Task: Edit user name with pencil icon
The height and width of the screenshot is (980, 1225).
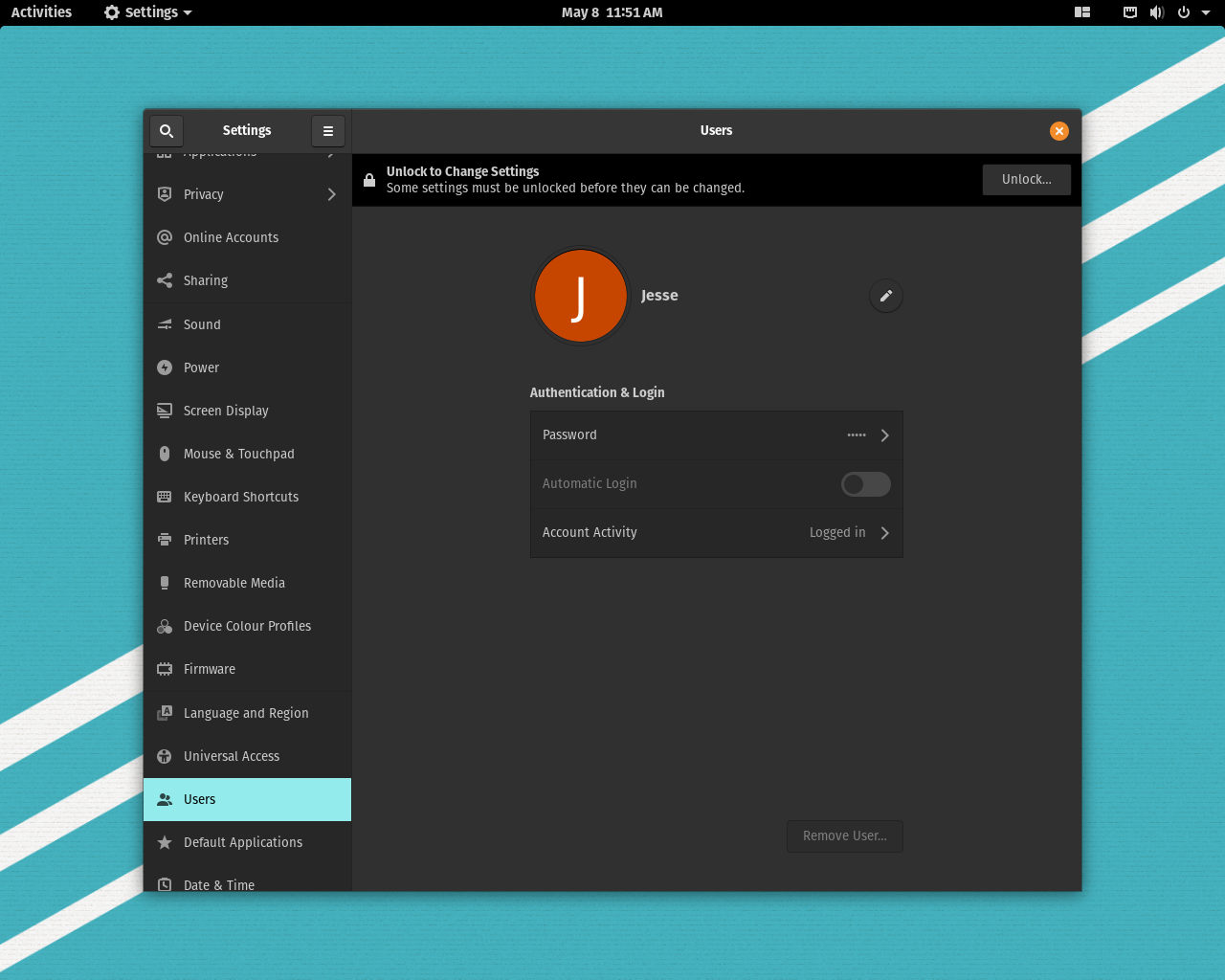Action: (x=886, y=296)
